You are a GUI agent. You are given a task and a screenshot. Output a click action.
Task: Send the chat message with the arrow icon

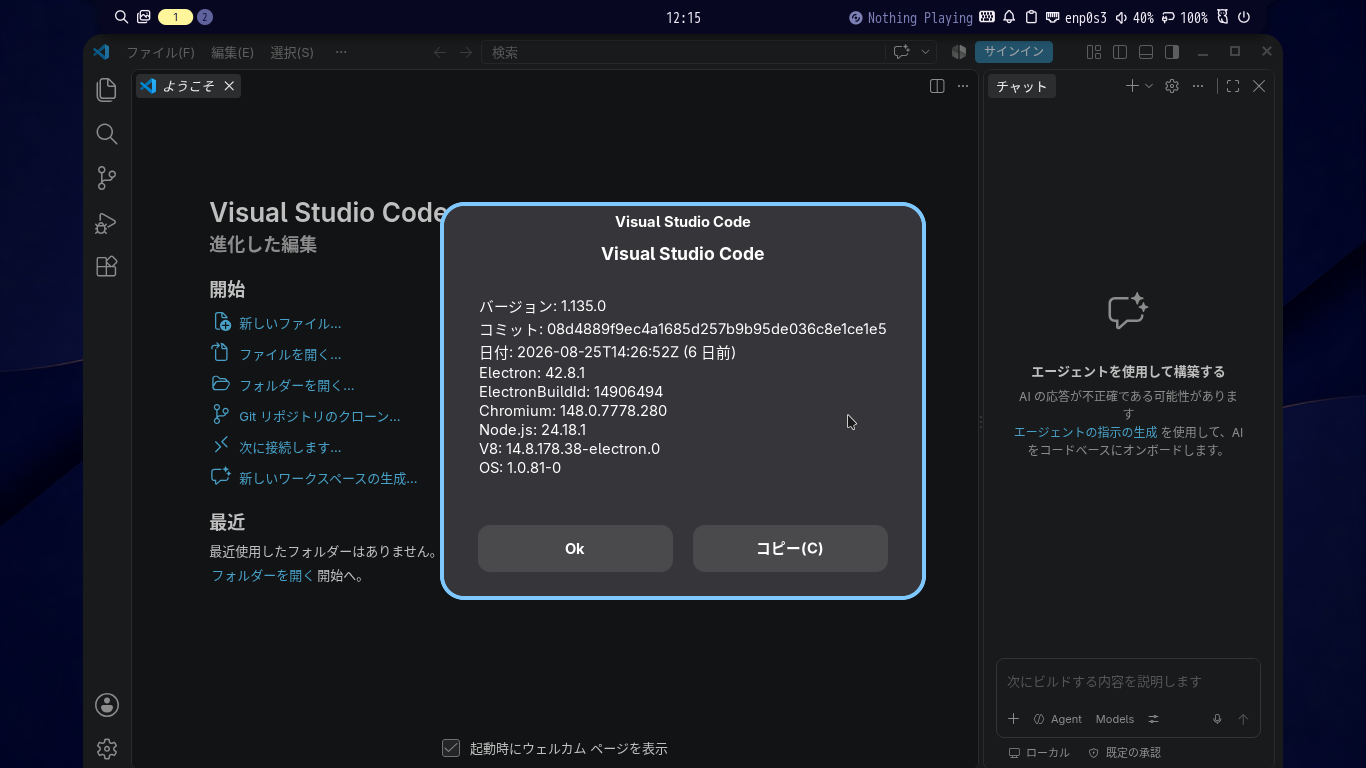1243,719
